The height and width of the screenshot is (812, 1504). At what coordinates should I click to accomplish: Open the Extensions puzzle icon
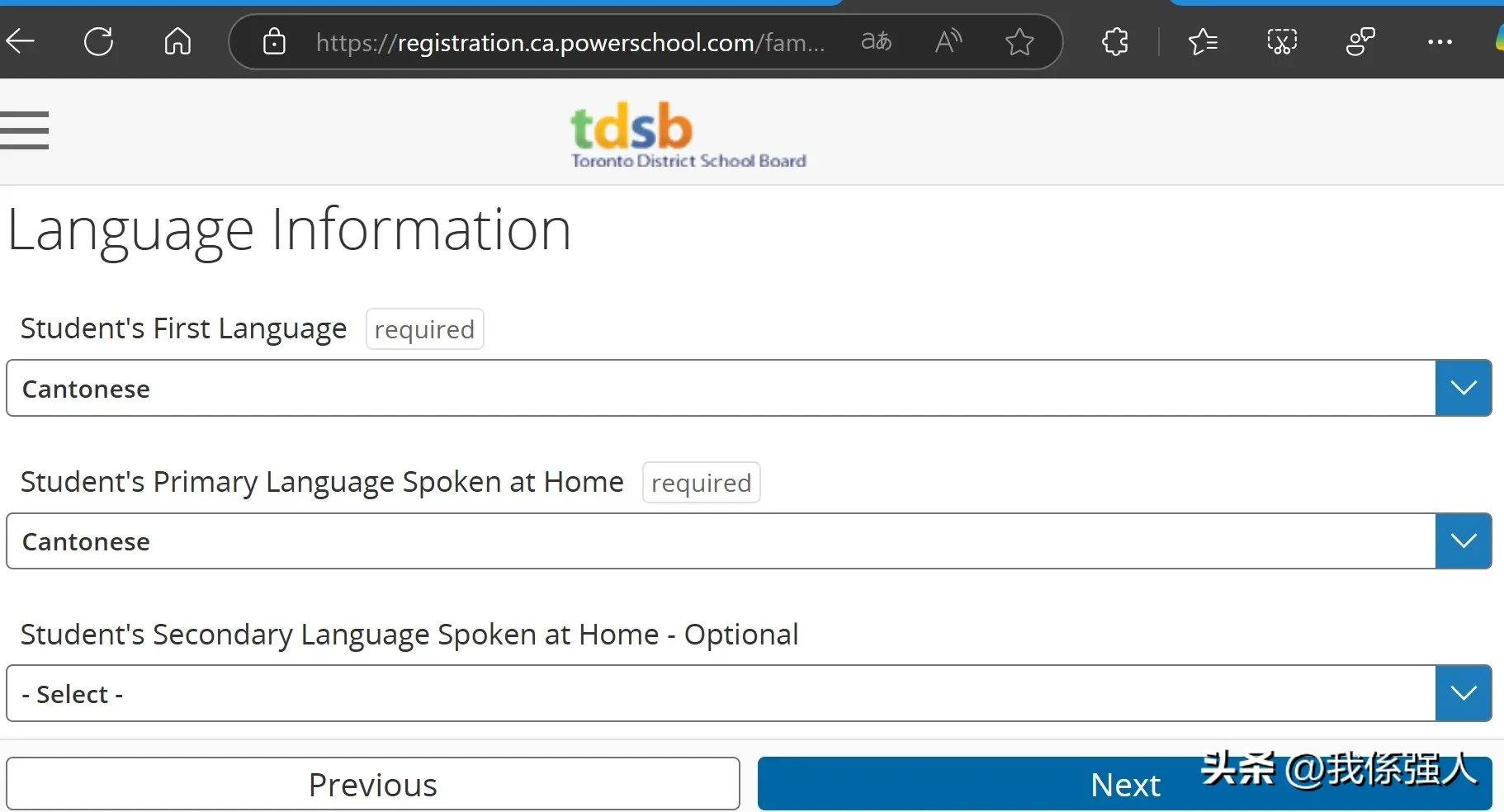1114,41
